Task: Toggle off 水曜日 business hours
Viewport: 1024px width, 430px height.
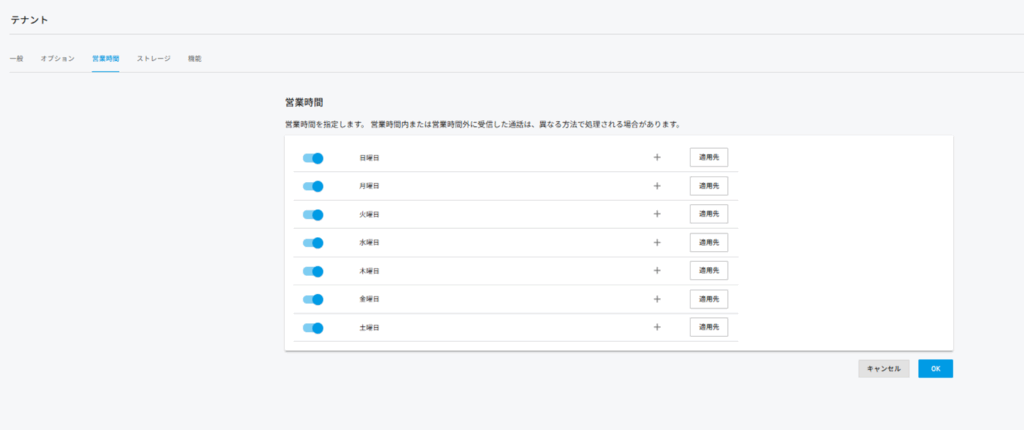Action: [x=313, y=243]
